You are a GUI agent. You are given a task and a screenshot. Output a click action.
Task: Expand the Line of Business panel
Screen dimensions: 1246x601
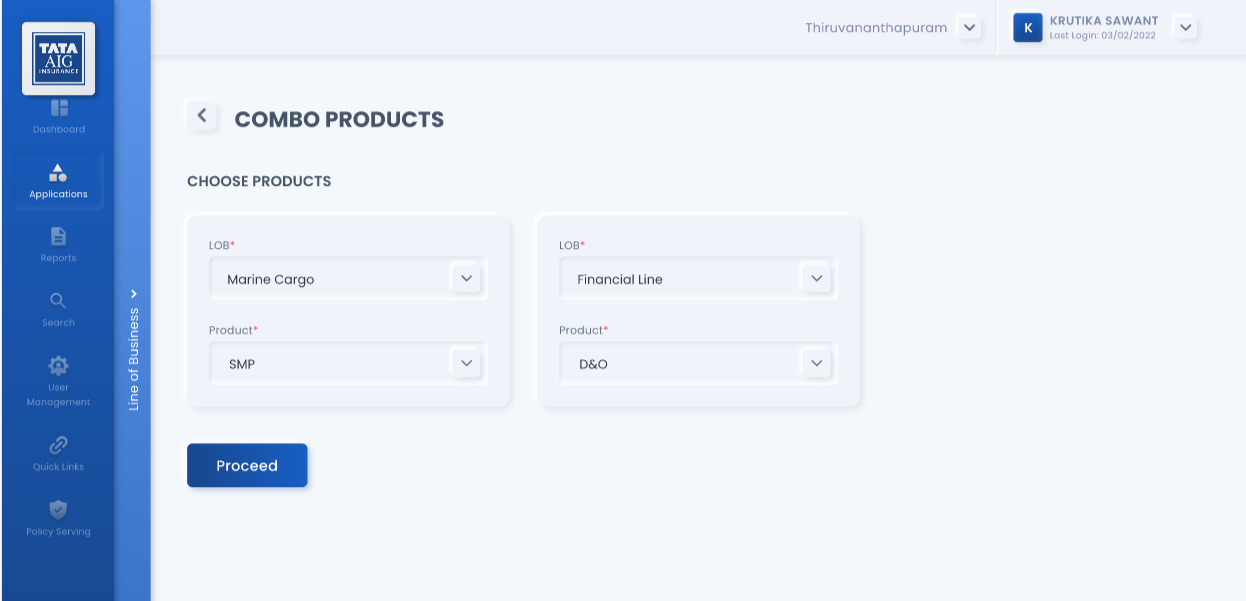[x=133, y=294]
